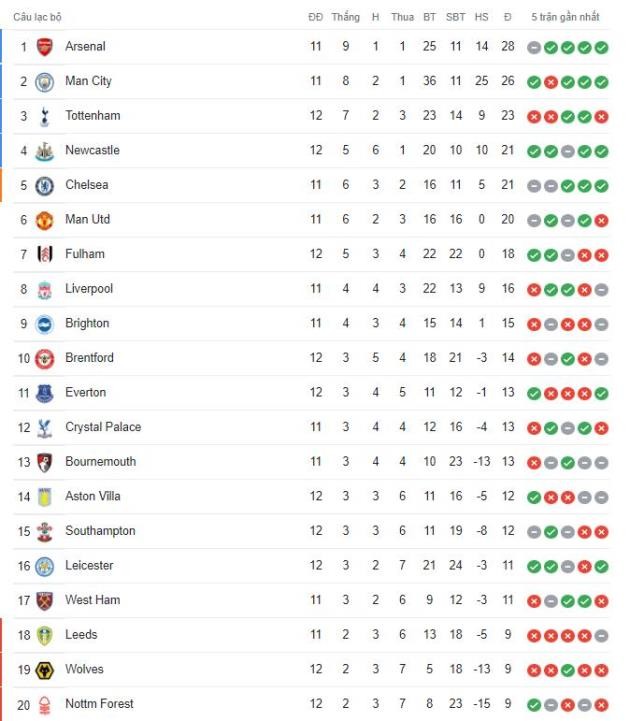Open the Man Utd team link

pyautogui.click(x=87, y=220)
